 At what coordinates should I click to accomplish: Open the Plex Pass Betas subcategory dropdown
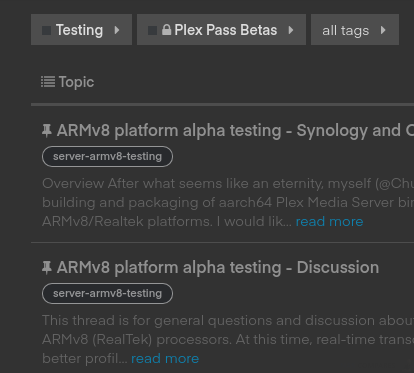(221, 30)
